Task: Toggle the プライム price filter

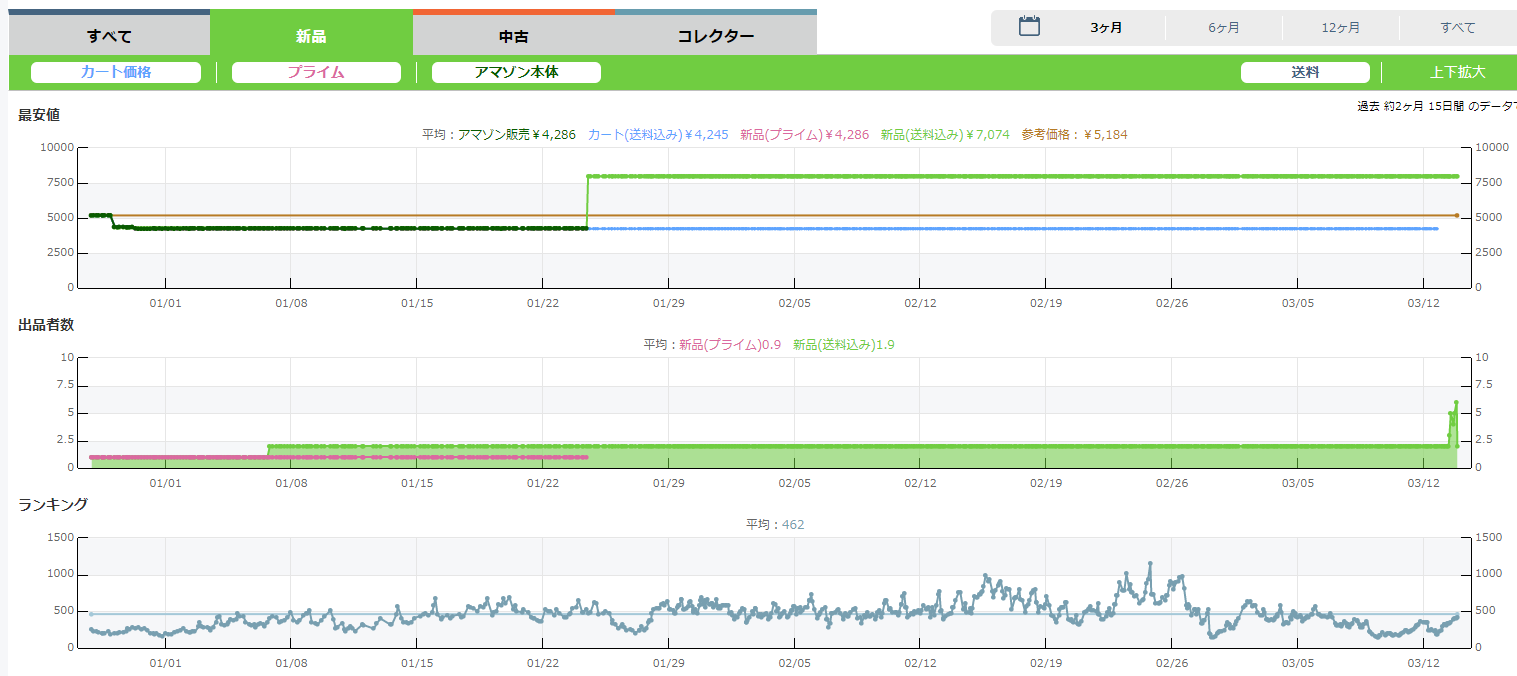Action: point(316,72)
